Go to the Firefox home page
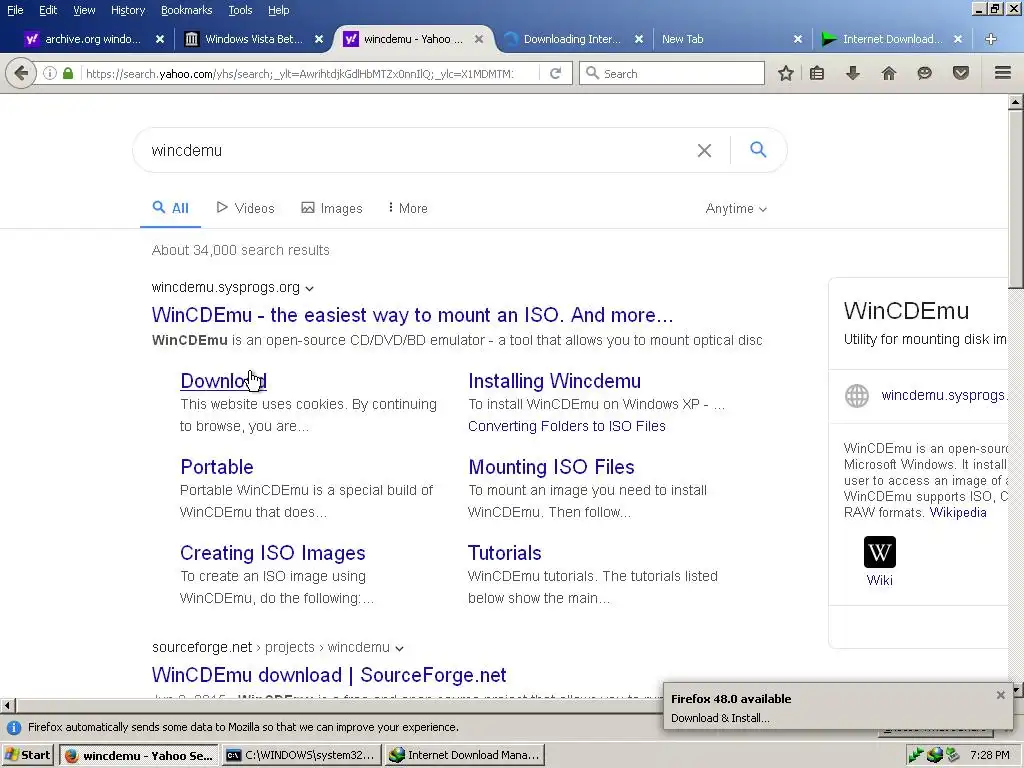Screen dimensions: 1024x768 tap(889, 73)
